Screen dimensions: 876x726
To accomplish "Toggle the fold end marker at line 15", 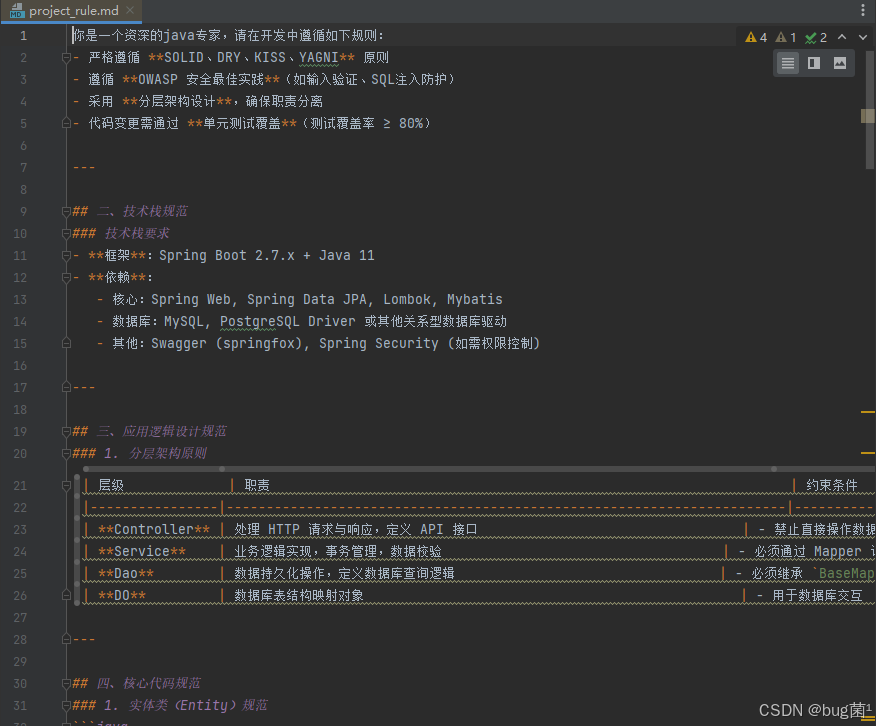I will [x=66, y=343].
